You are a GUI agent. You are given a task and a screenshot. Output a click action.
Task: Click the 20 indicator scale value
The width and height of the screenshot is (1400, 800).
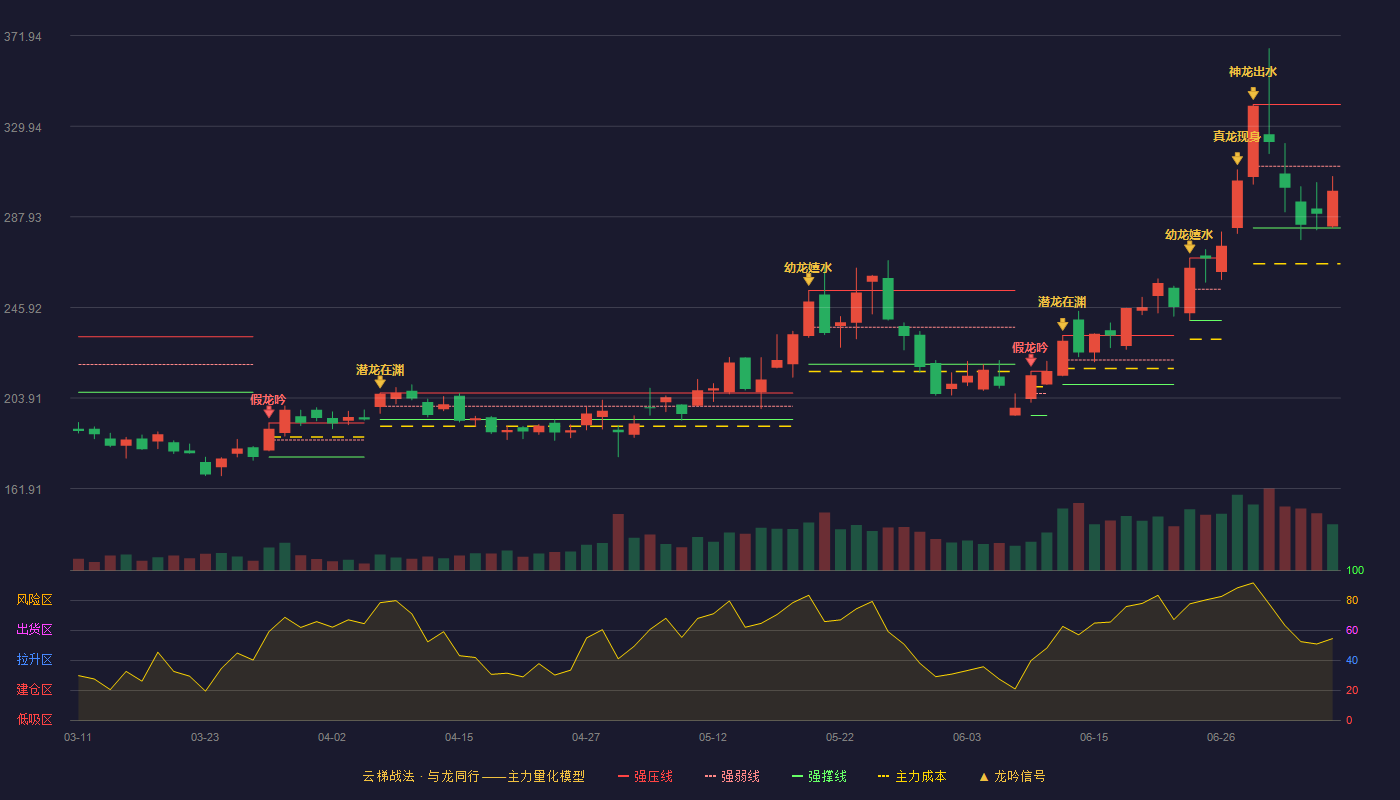click(x=1352, y=691)
